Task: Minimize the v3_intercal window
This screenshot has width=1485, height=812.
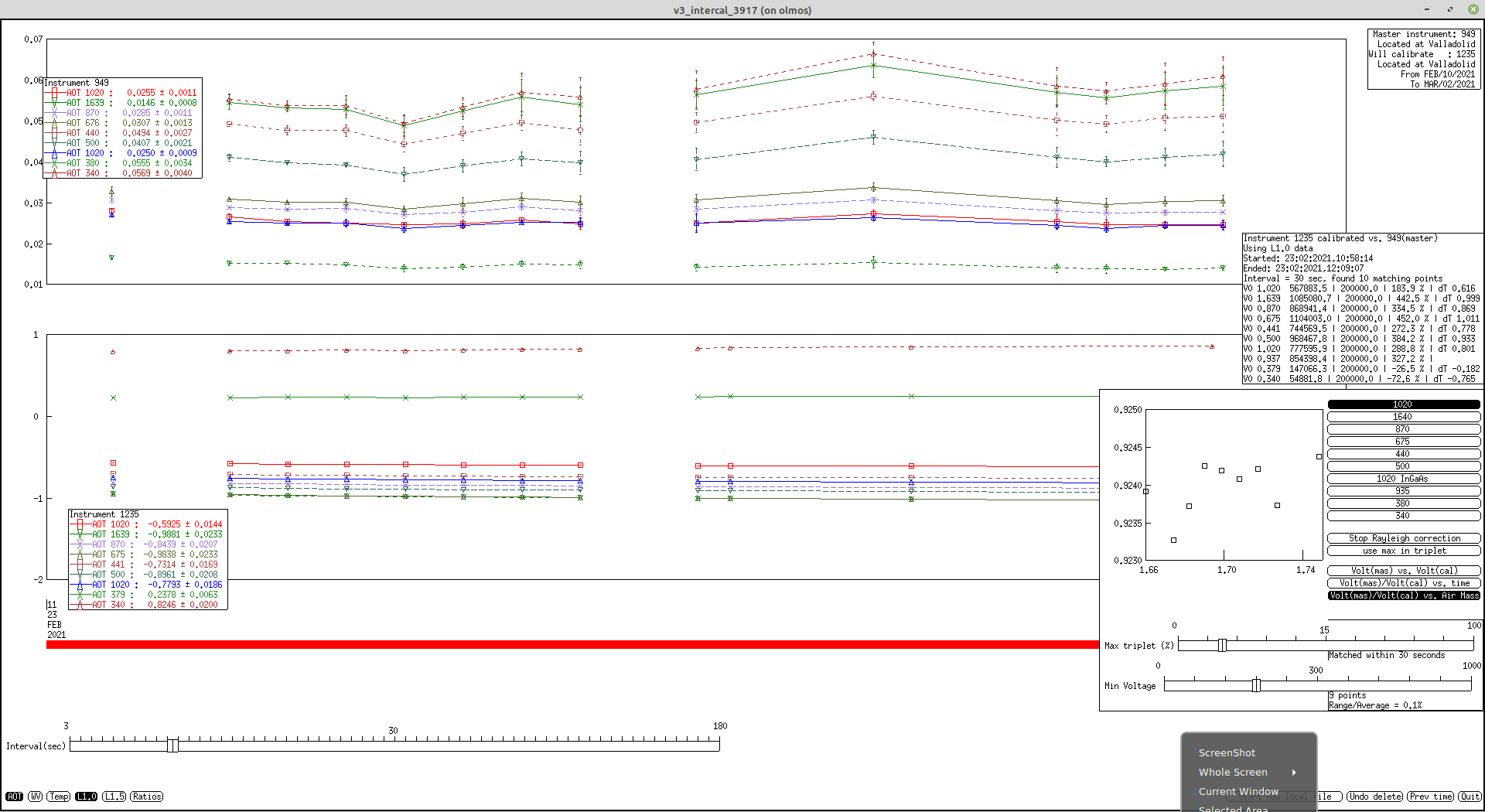Action: pos(1427,9)
